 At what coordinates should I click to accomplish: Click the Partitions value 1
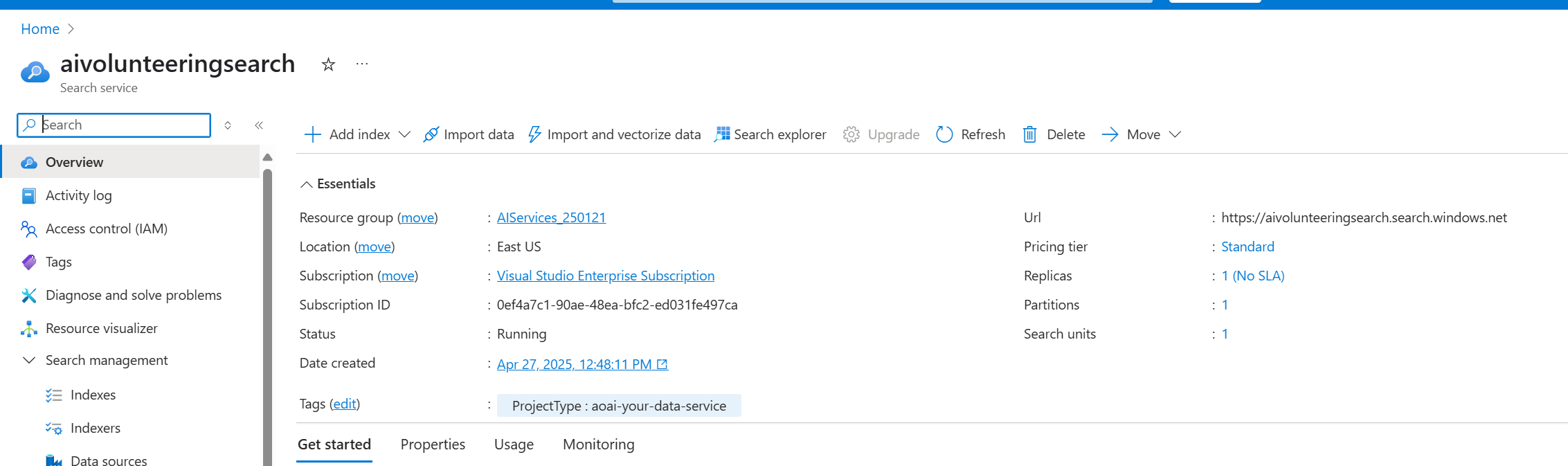click(x=1225, y=305)
